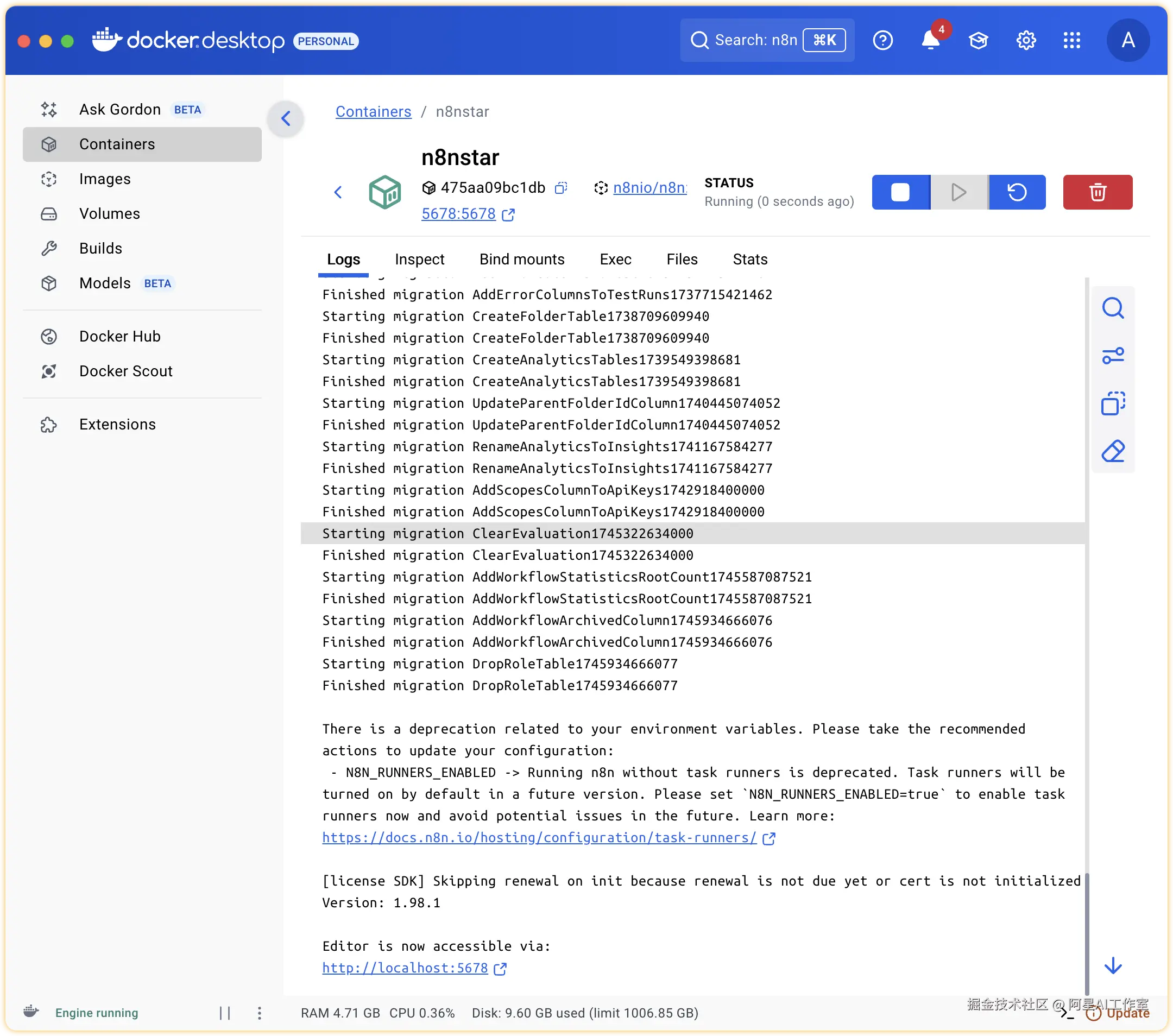This screenshot has width=1173, height=1036.
Task: Clear the terminal logs with the eraser
Action: 1112,451
